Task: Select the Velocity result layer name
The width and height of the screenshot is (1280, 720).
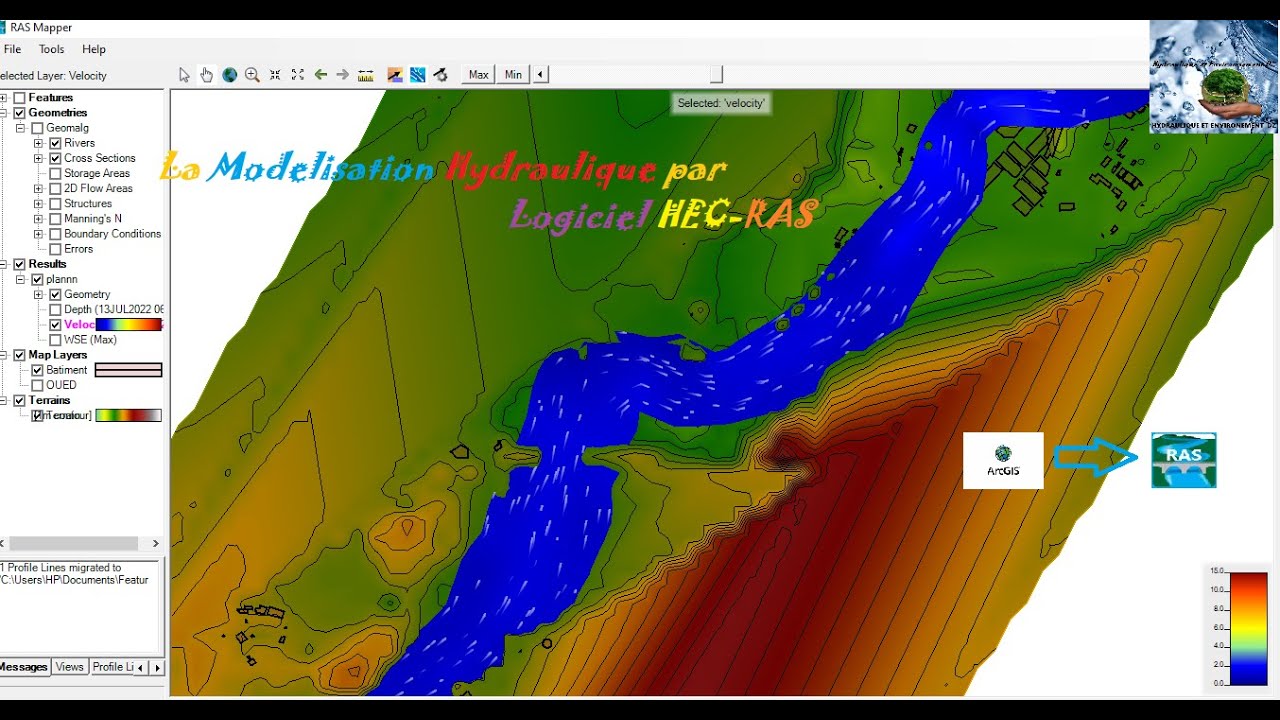Action: [79, 325]
